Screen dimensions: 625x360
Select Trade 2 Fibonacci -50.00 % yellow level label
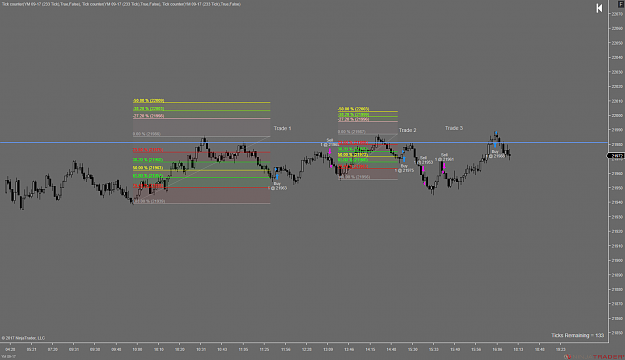click(x=353, y=108)
